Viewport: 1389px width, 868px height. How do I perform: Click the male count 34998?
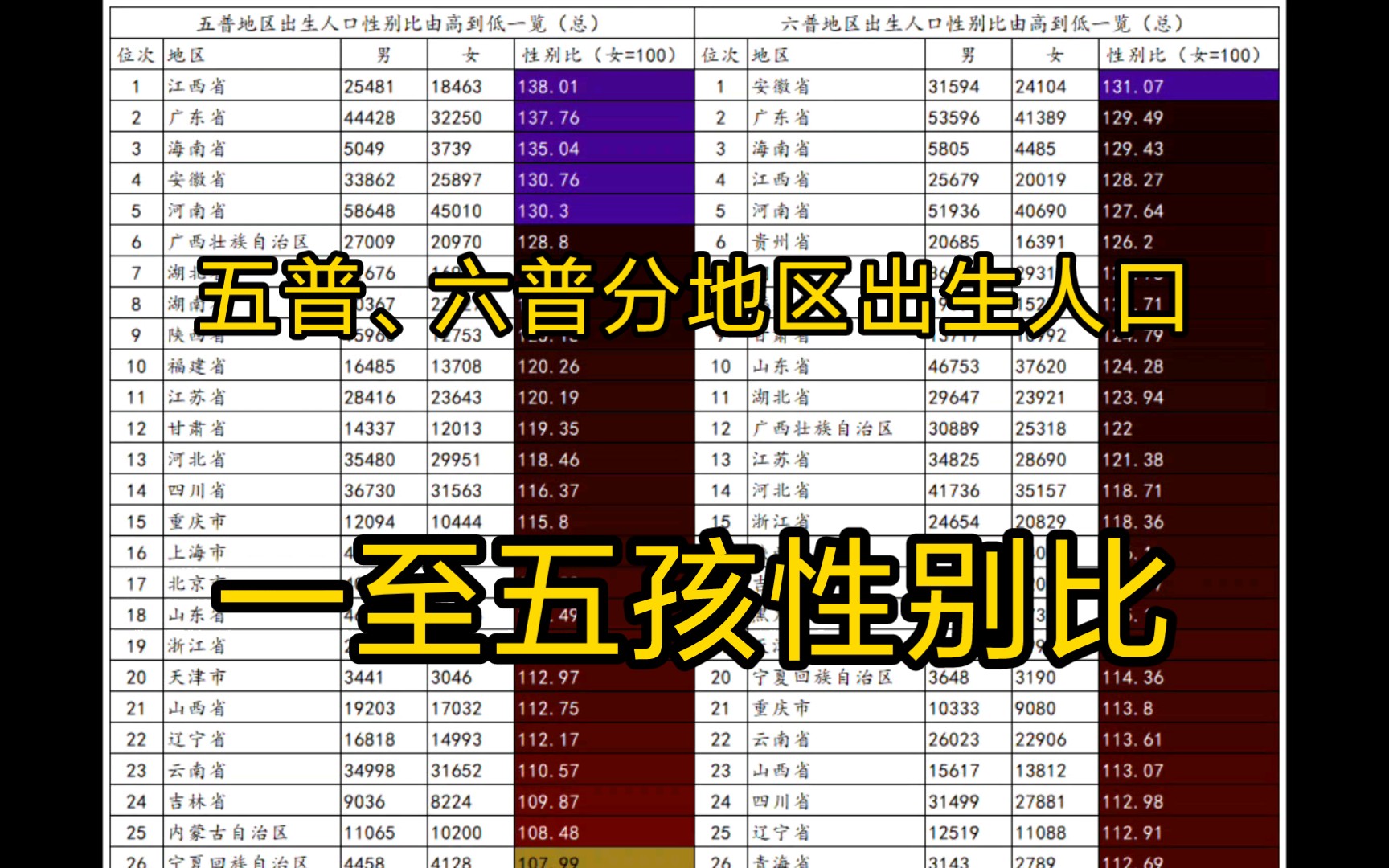369,771
